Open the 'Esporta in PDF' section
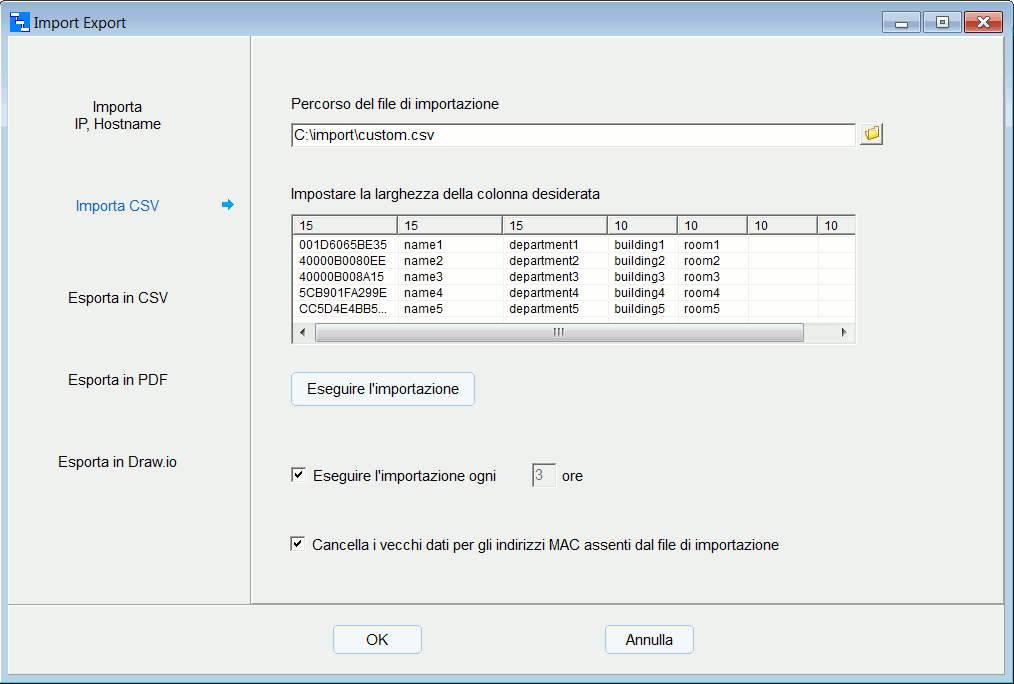1014x684 pixels. 117,380
